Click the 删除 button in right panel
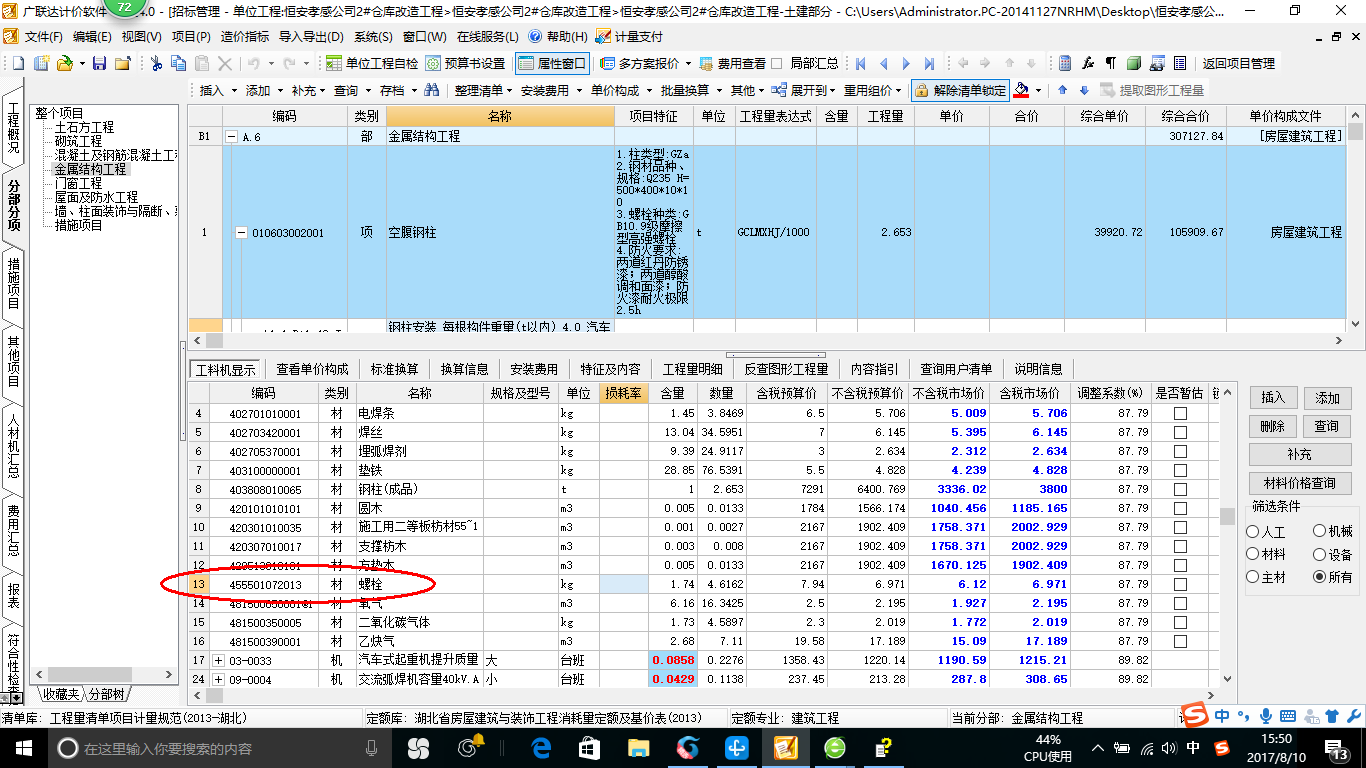 tap(1273, 426)
